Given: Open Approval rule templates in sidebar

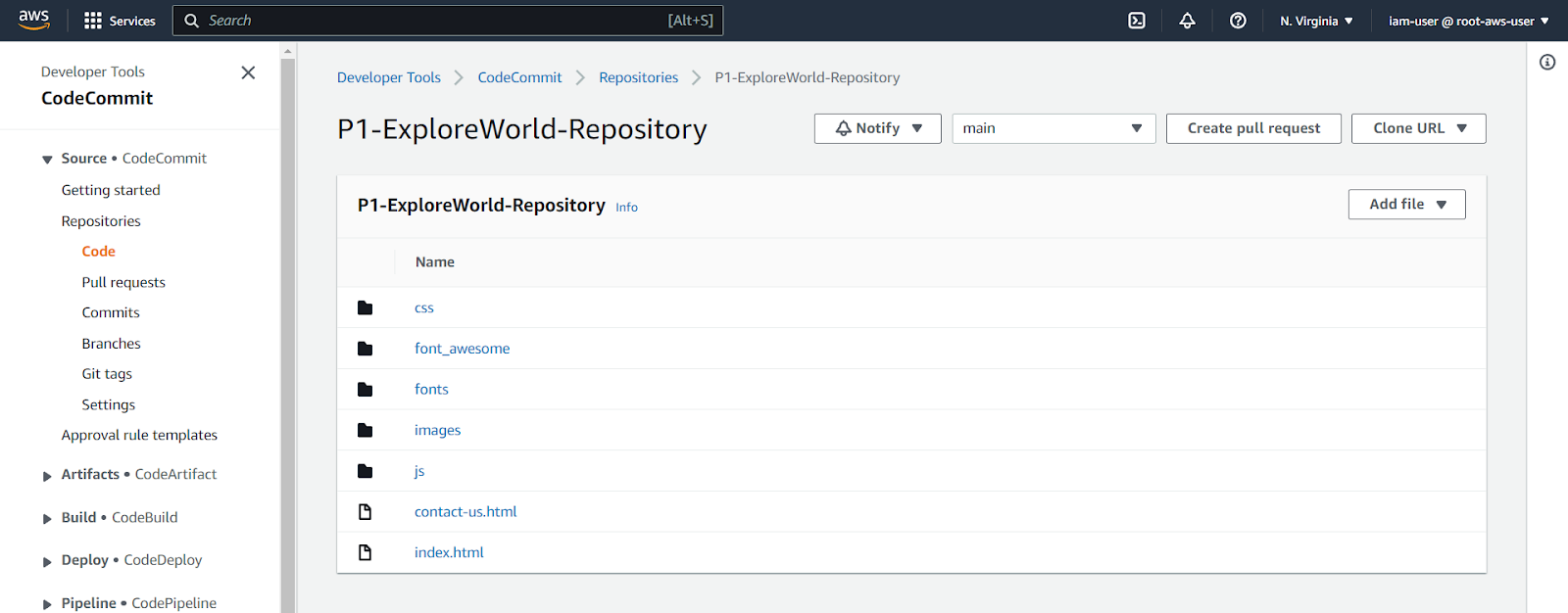Looking at the screenshot, I should tap(139, 435).
